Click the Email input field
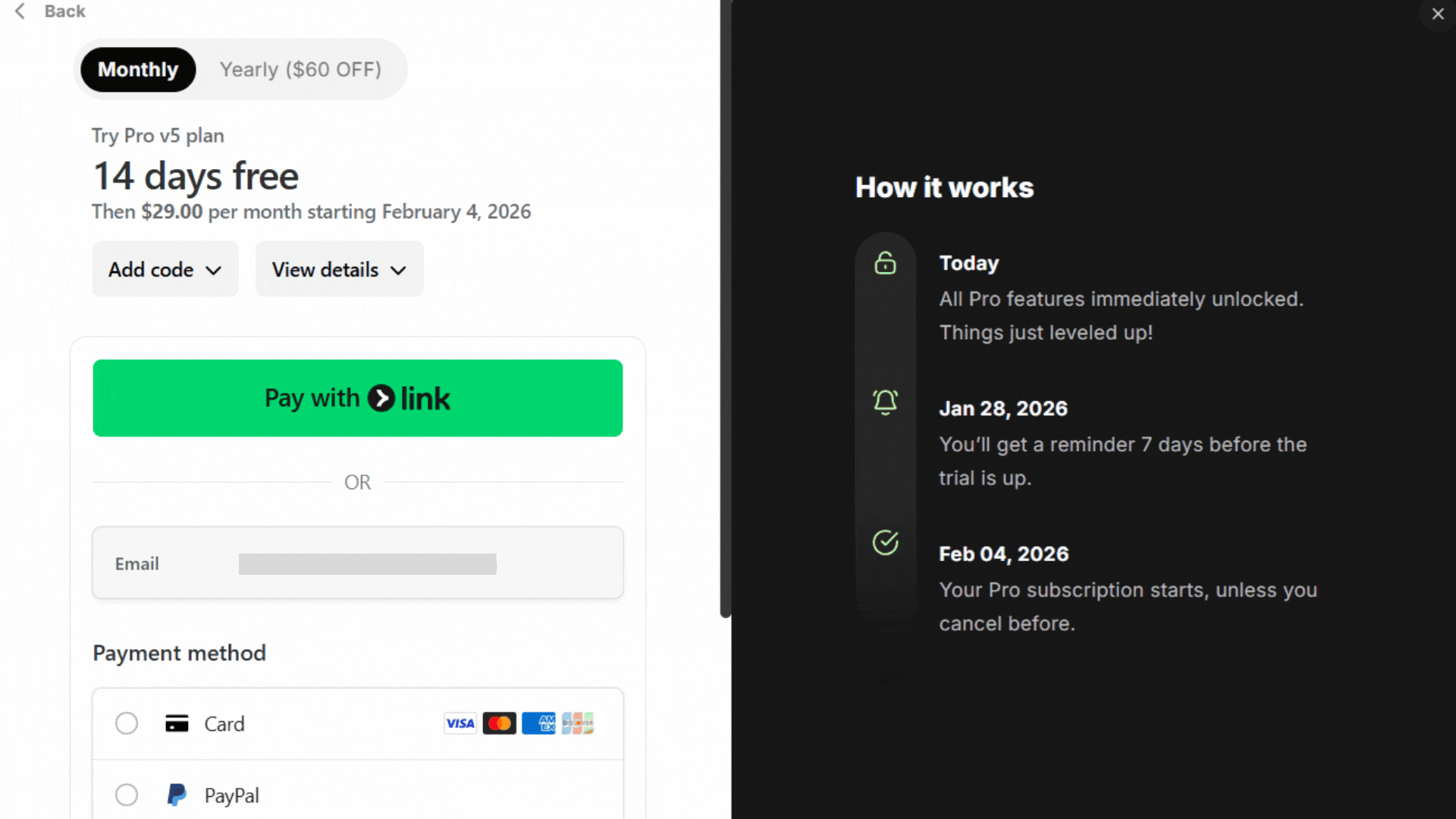 tap(367, 563)
